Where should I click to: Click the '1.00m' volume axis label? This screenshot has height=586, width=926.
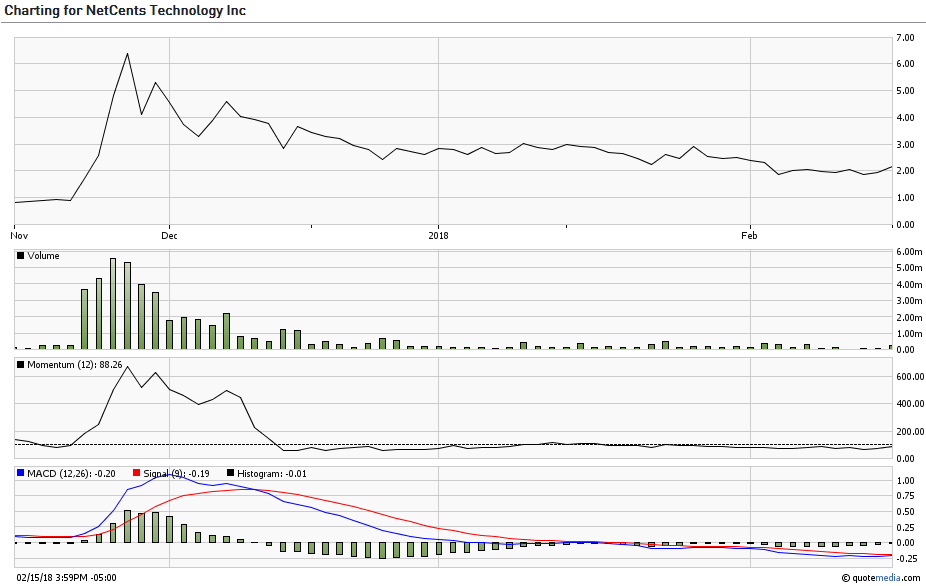tap(909, 334)
